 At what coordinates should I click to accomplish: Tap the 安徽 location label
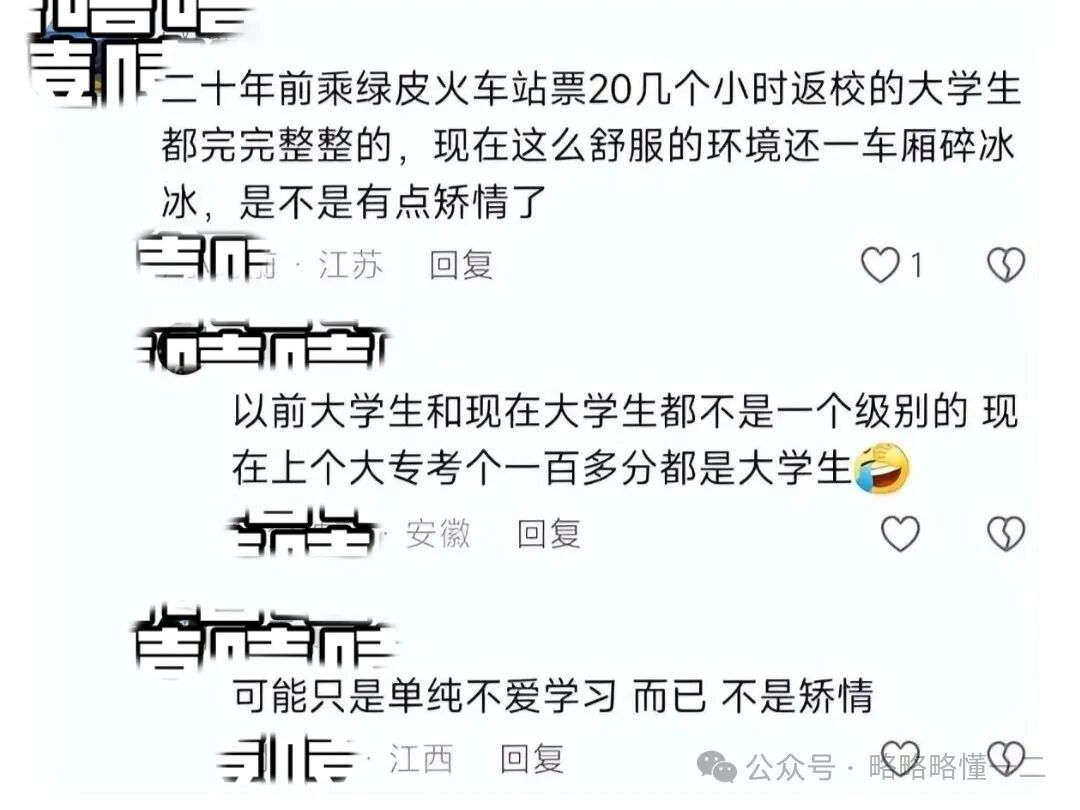[x=438, y=534]
